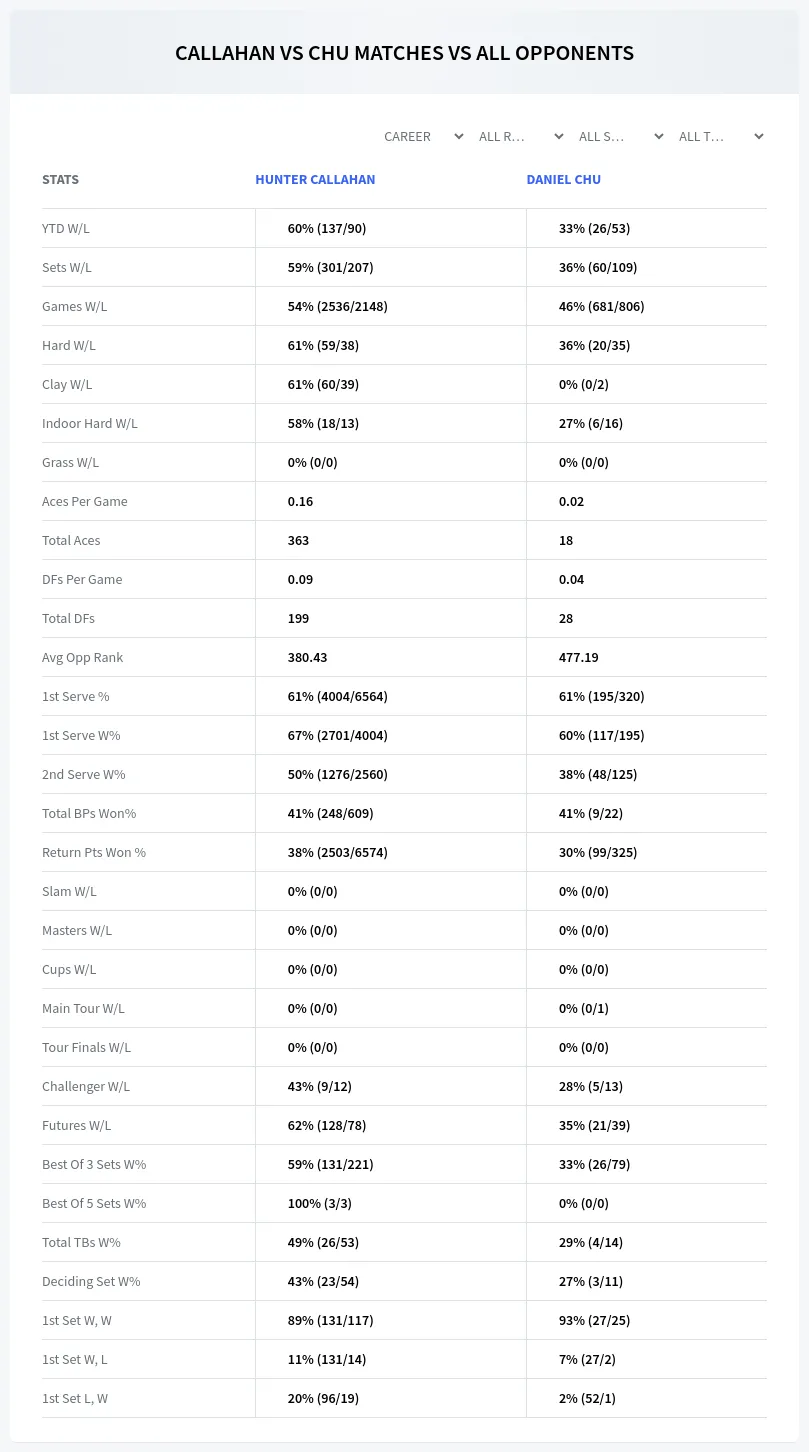Expand the ALL T… filter dropdown
Image resolution: width=809 pixels, height=1452 pixels.
coord(720,136)
